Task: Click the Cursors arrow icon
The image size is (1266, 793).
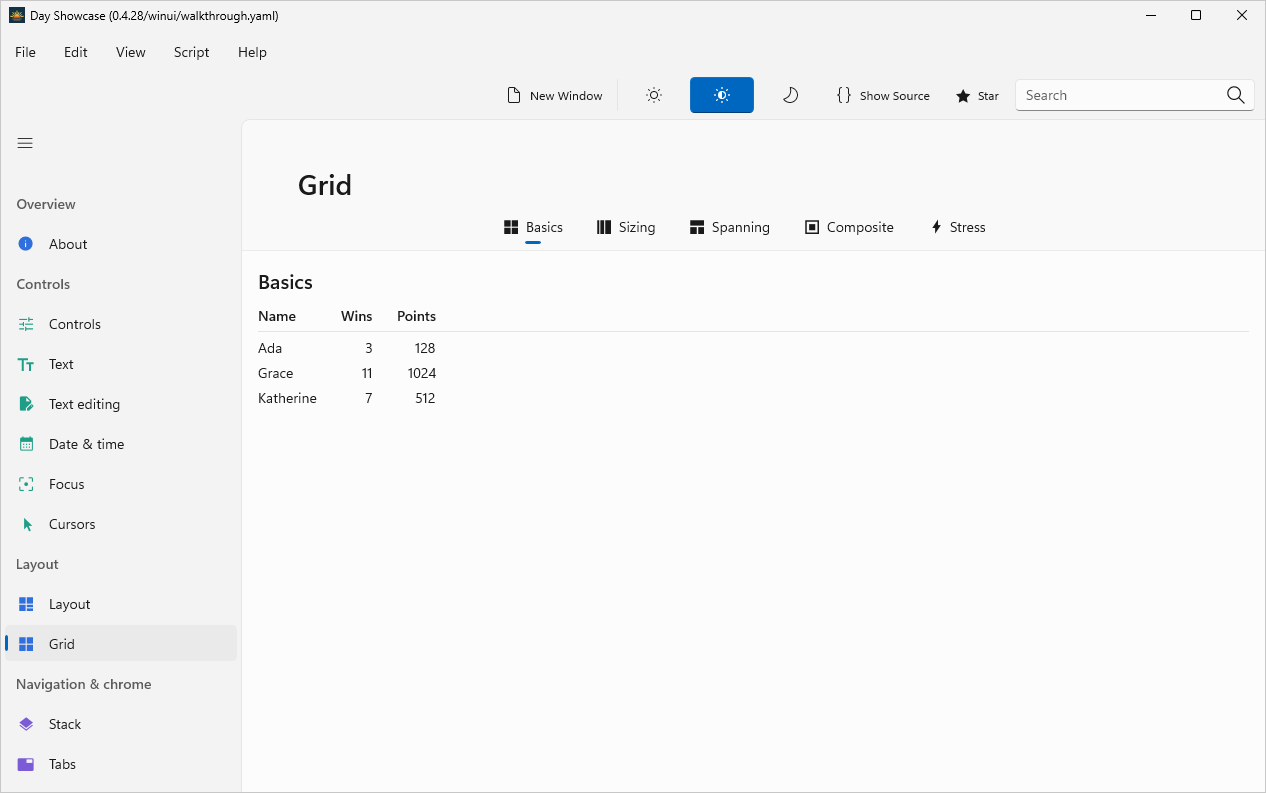Action: 26,524
